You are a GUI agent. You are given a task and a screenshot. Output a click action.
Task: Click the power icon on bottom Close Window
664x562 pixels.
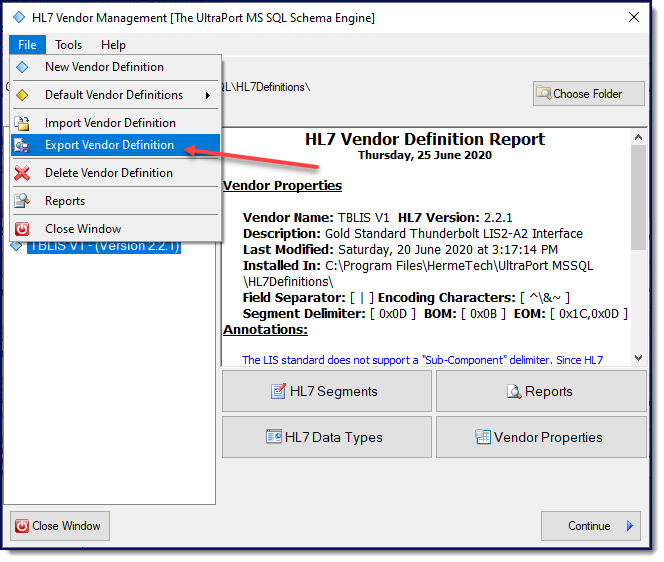pos(22,526)
